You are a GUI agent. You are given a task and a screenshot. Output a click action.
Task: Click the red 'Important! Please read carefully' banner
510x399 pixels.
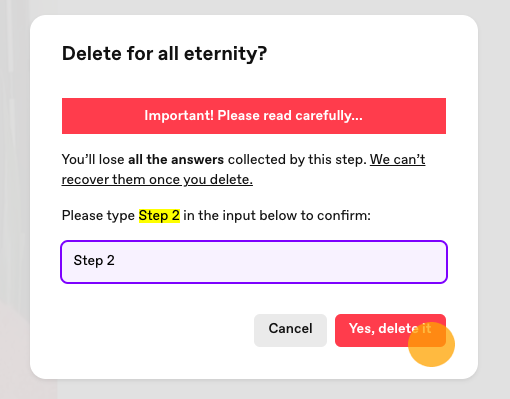254,116
